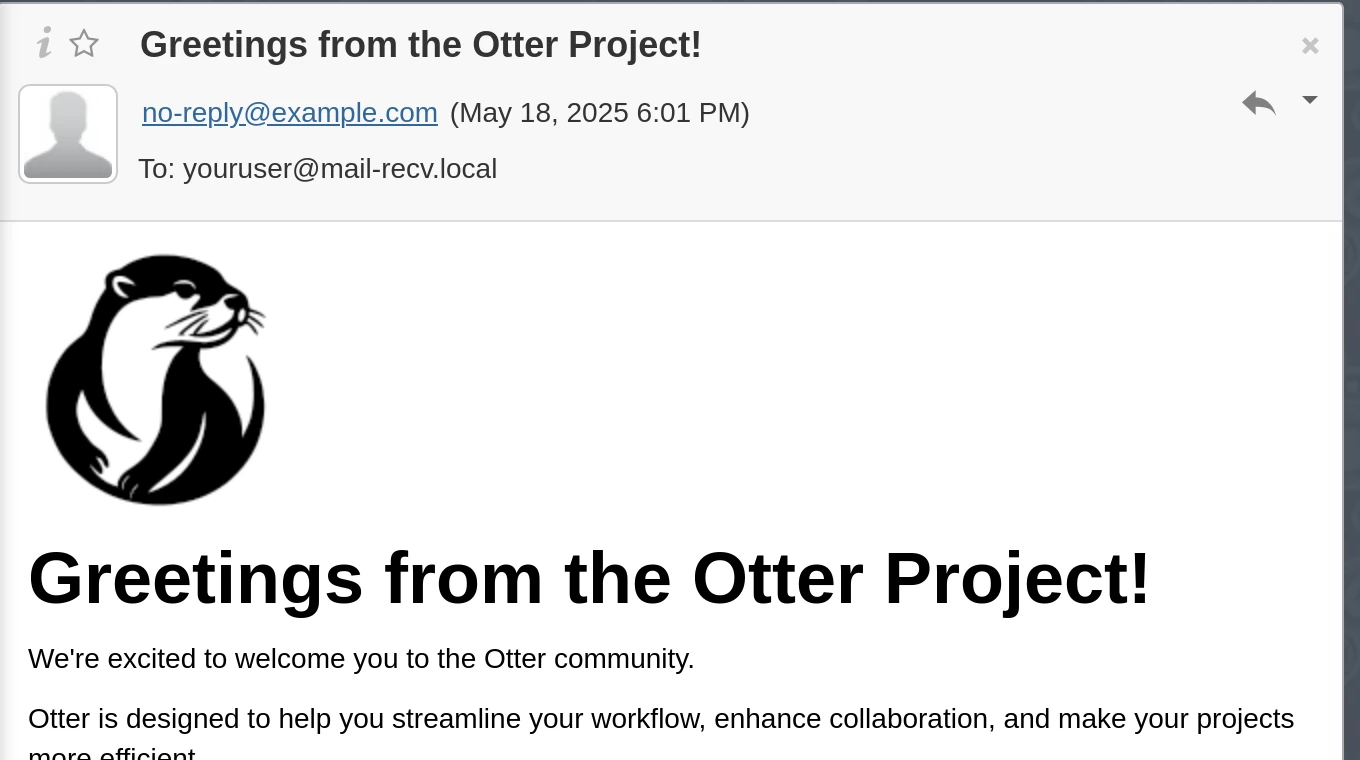Click the "To:" label in the header

coord(157,169)
